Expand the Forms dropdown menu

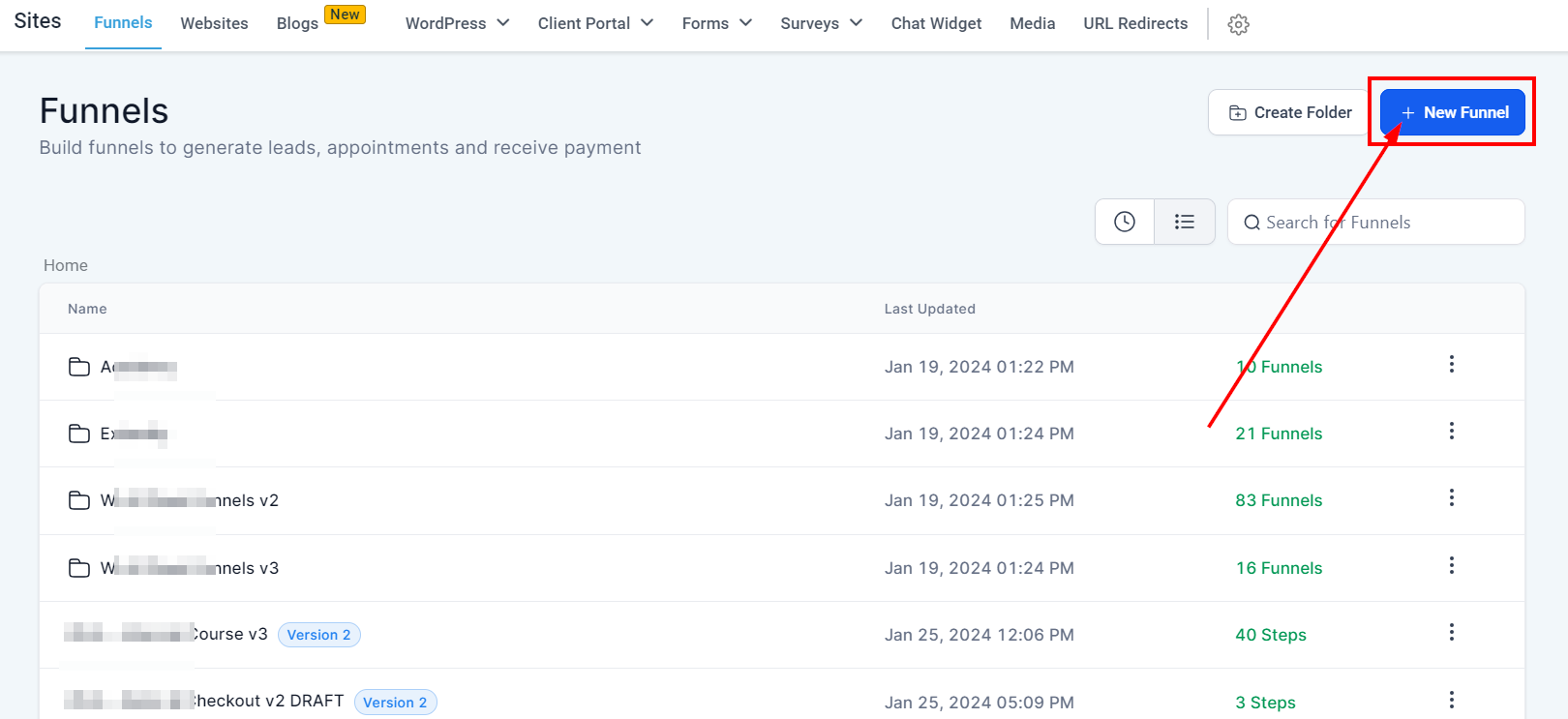click(x=716, y=23)
